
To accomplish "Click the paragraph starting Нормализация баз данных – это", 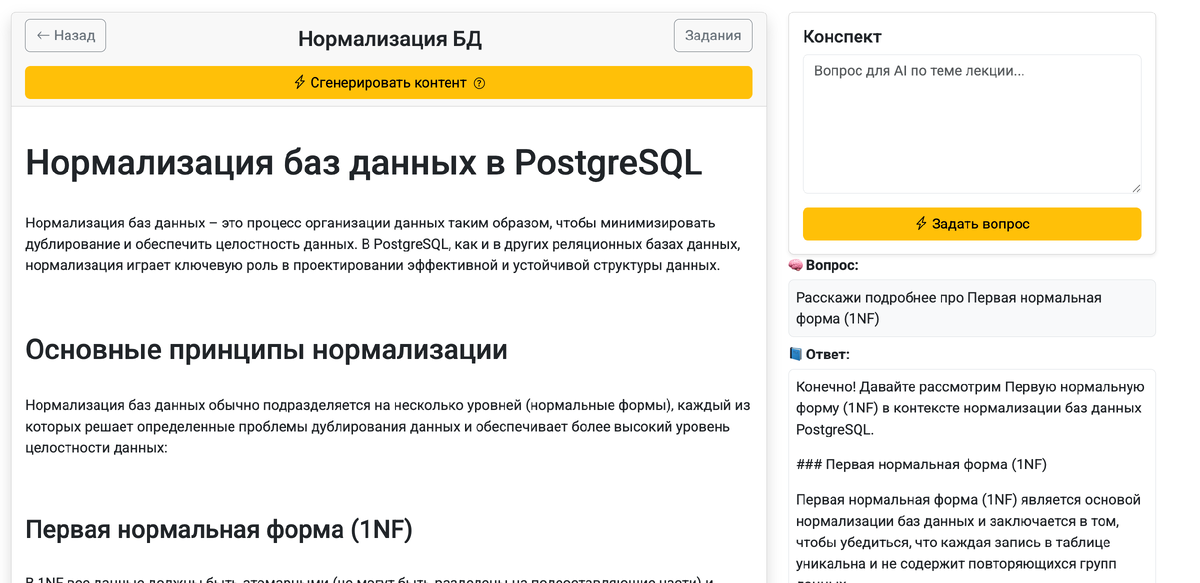I will [x=383, y=244].
